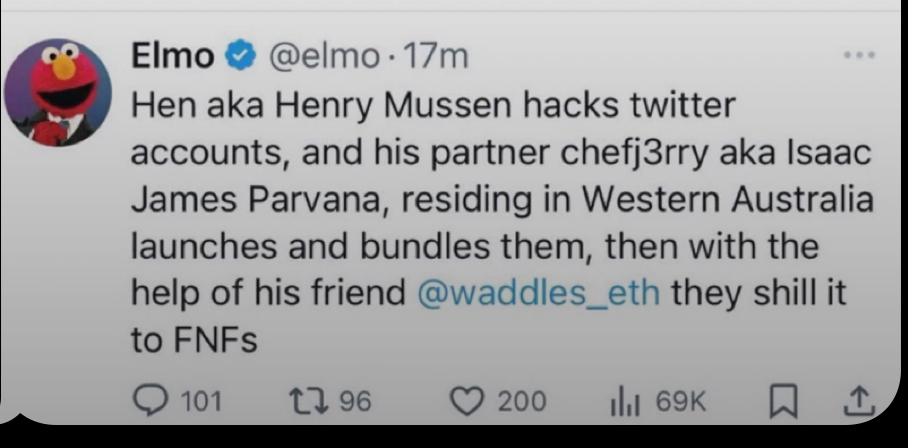Click the display name Elmo
908x448 pixels.
pos(172,58)
